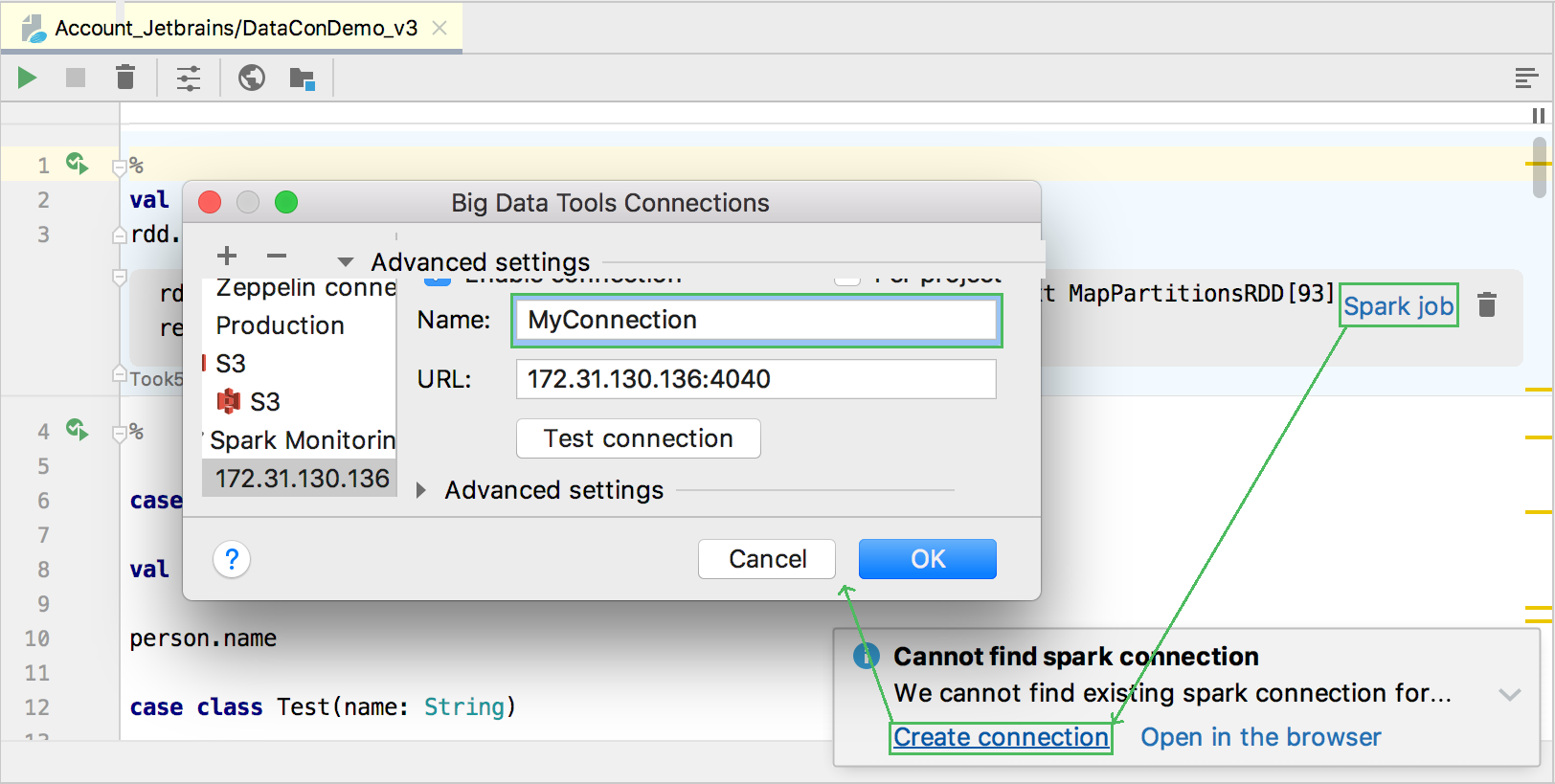Screen dimensions: 1555x784
Task: Select the S3 group row
Action: point(301,364)
